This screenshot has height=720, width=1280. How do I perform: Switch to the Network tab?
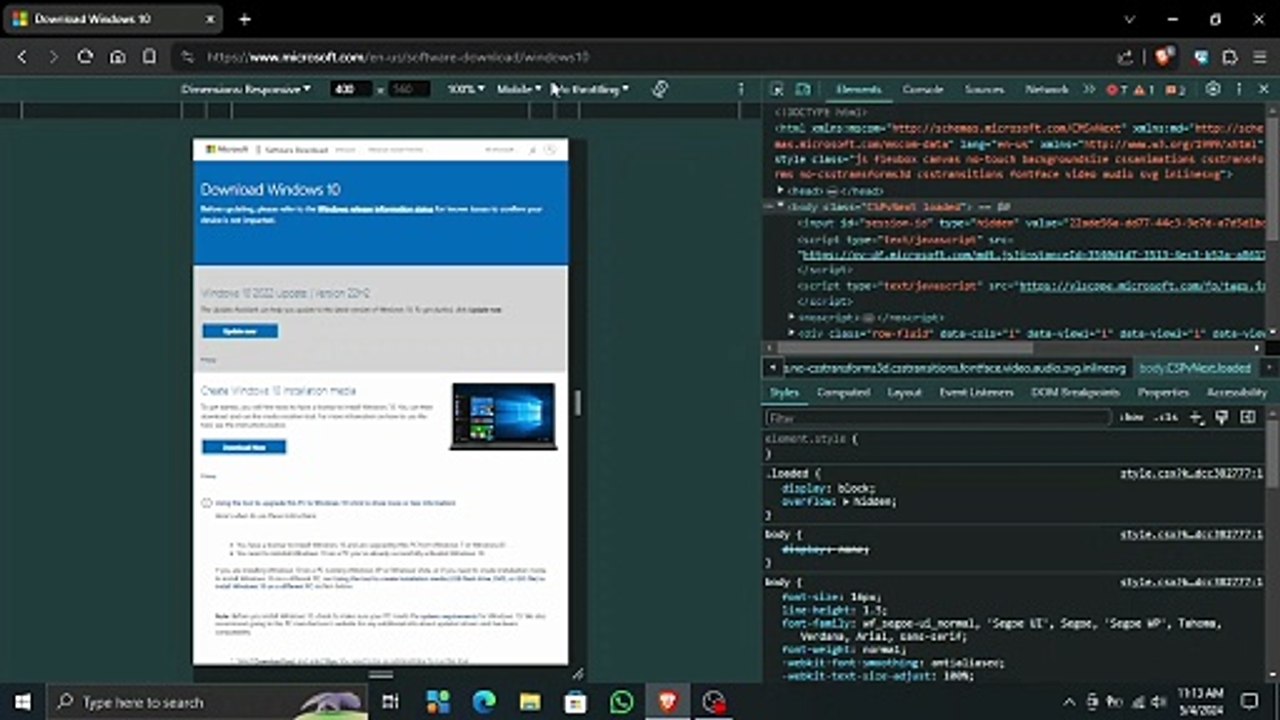[1046, 89]
